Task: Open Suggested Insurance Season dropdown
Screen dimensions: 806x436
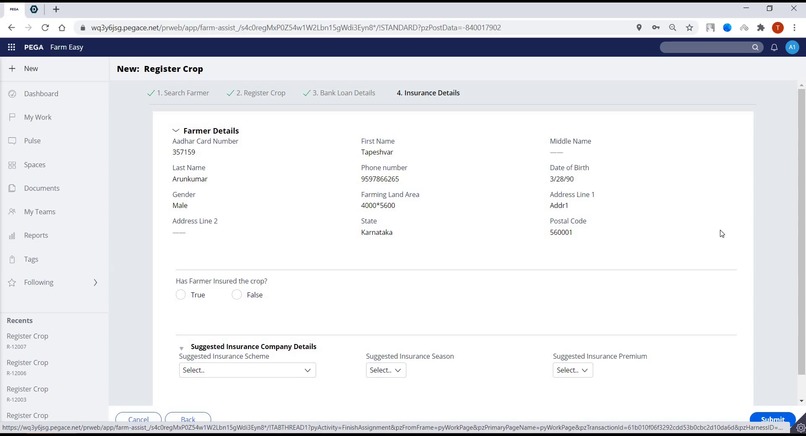Action: 386,370
